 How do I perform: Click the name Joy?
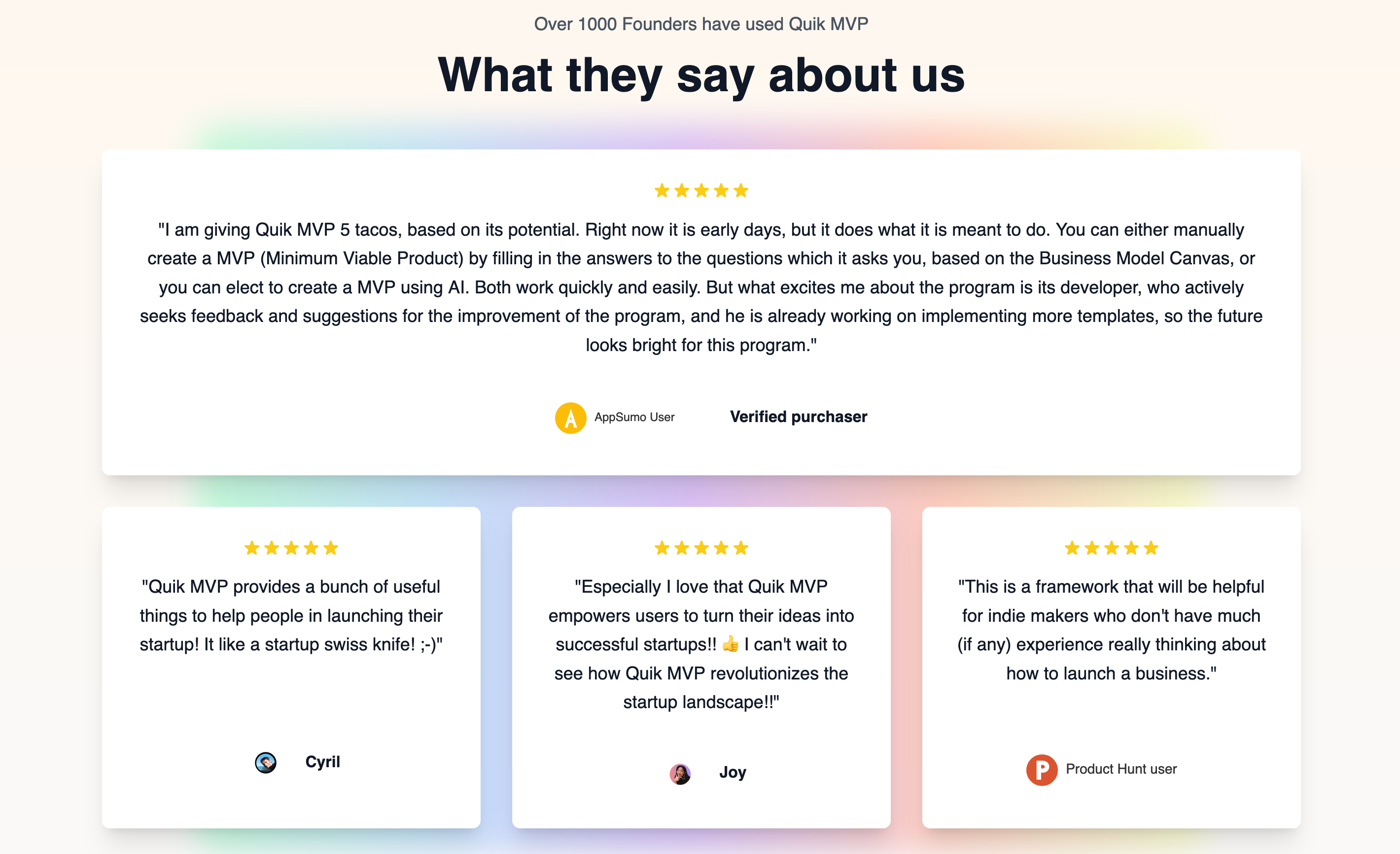click(x=733, y=773)
